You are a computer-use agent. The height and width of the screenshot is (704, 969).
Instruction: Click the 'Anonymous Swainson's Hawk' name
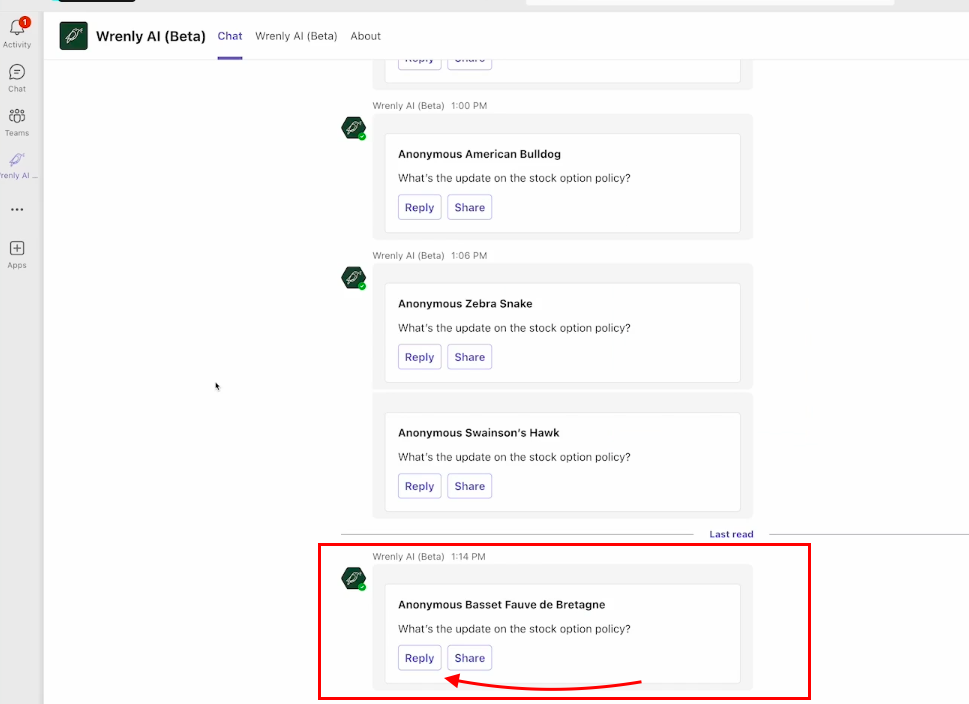478,433
